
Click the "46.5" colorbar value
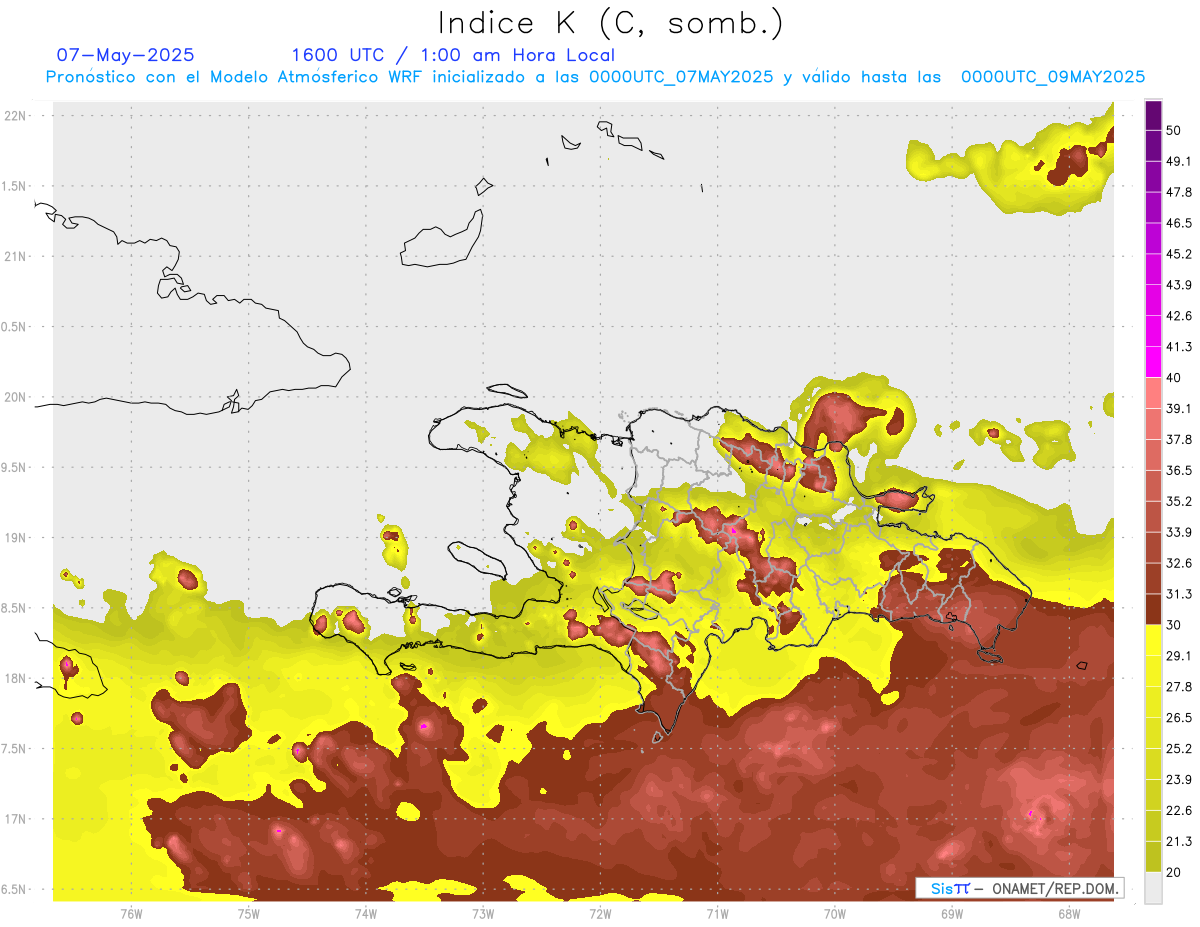(x=1178, y=223)
